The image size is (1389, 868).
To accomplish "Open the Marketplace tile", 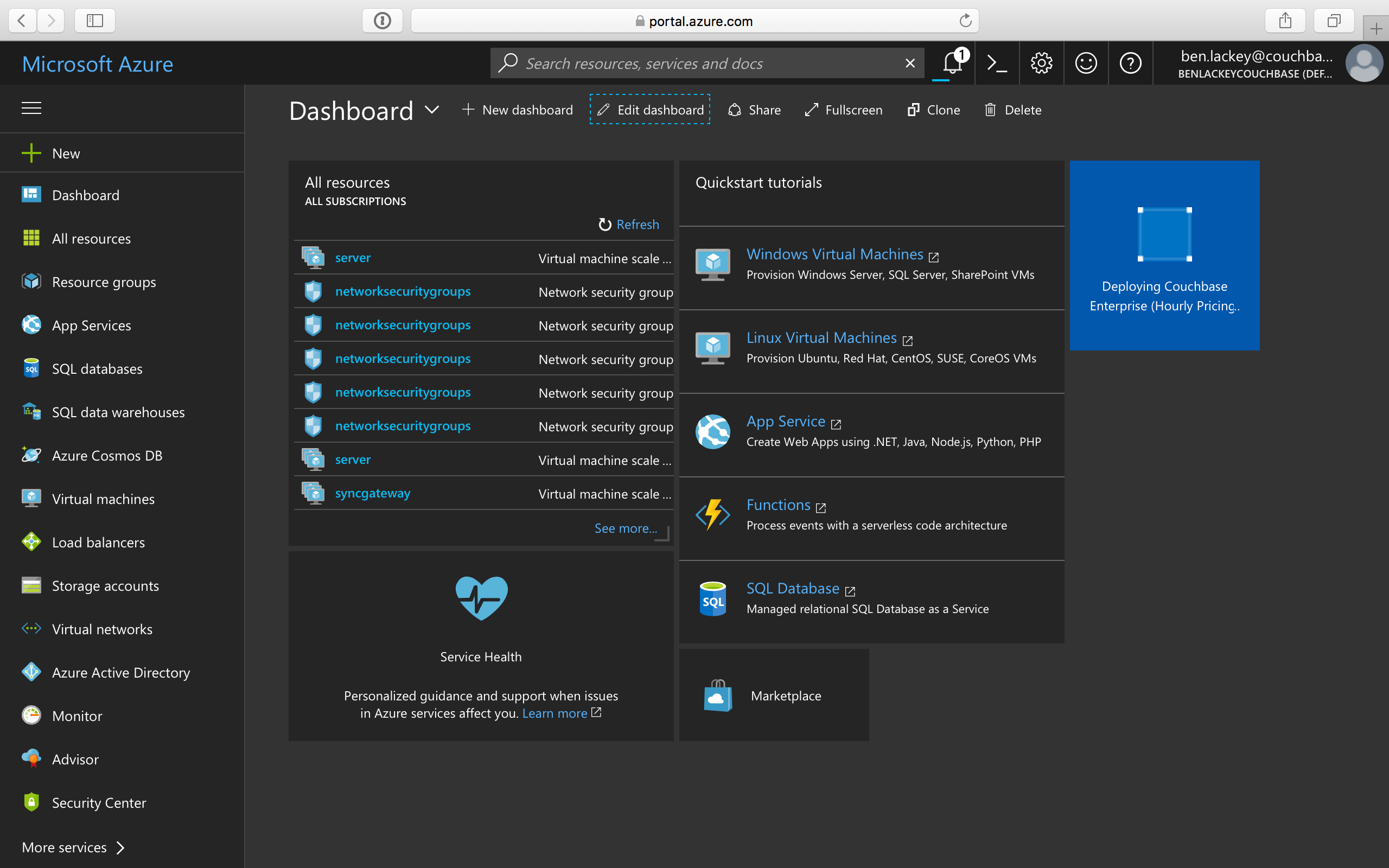I will coord(774,695).
